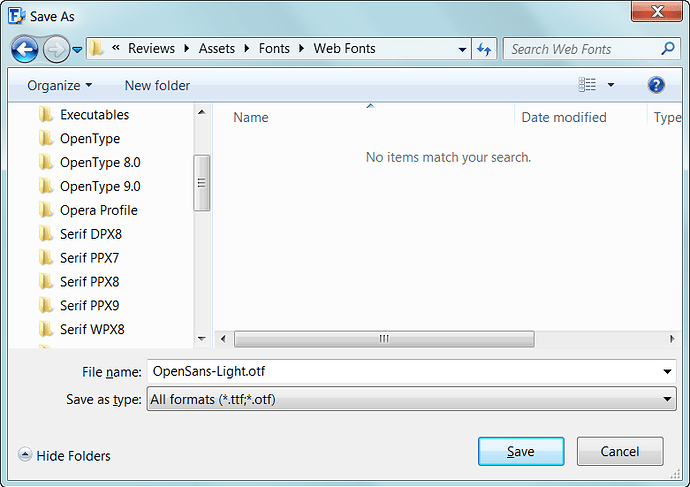690x487 pixels.
Task: Collapse the panel with Hide Folders
Action: coord(64,456)
